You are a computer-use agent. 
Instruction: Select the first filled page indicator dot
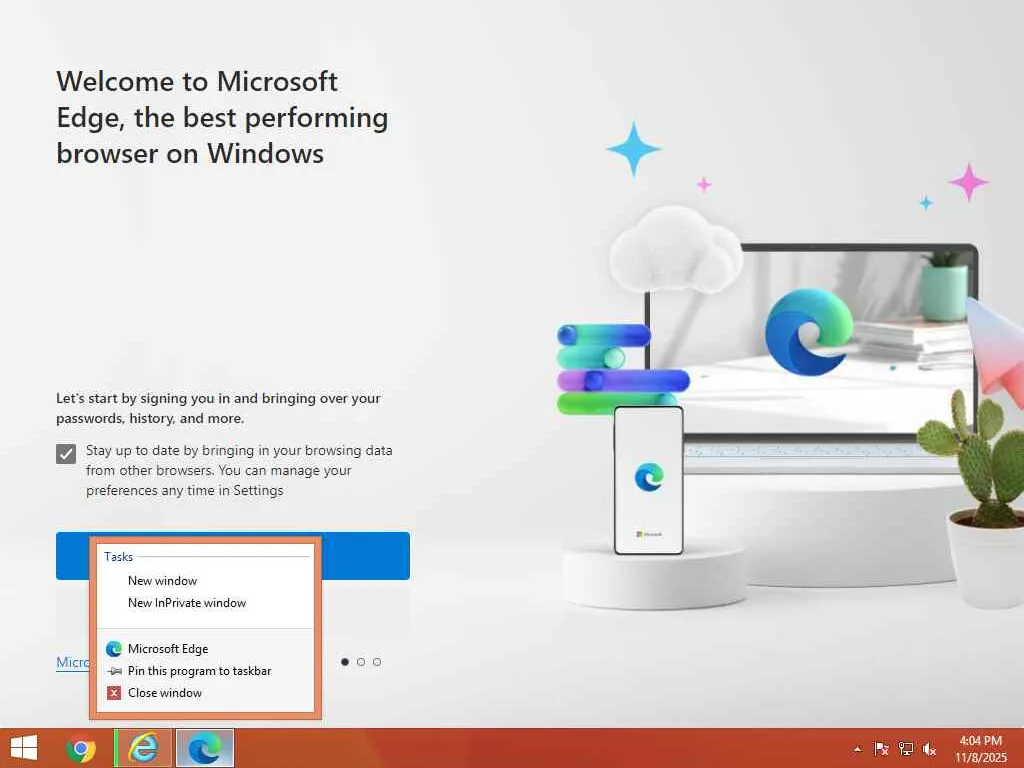click(x=345, y=662)
